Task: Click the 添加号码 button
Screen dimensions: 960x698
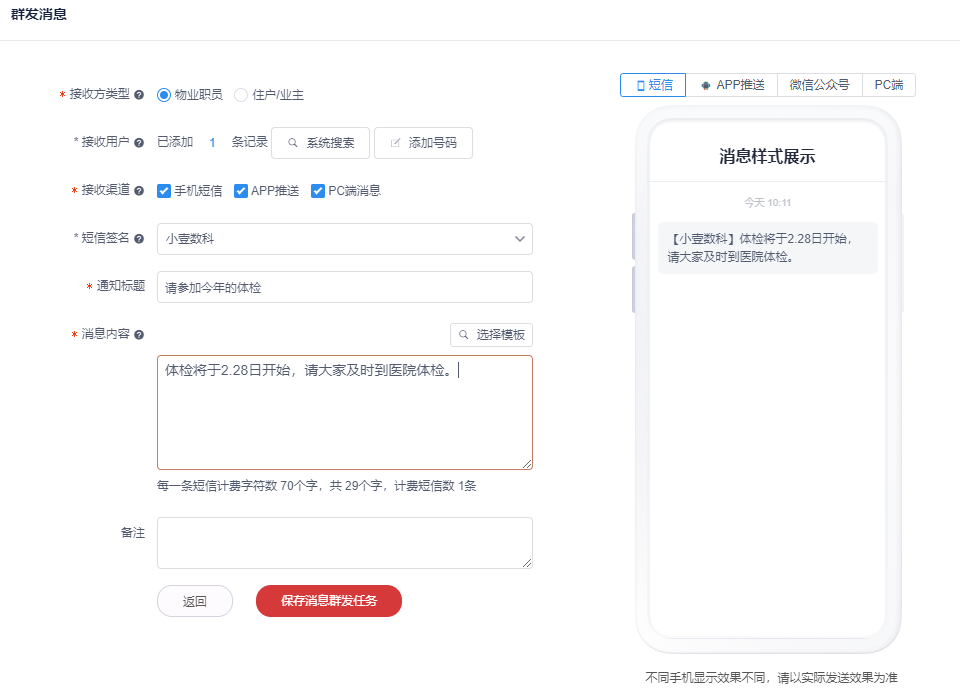Action: click(x=423, y=143)
